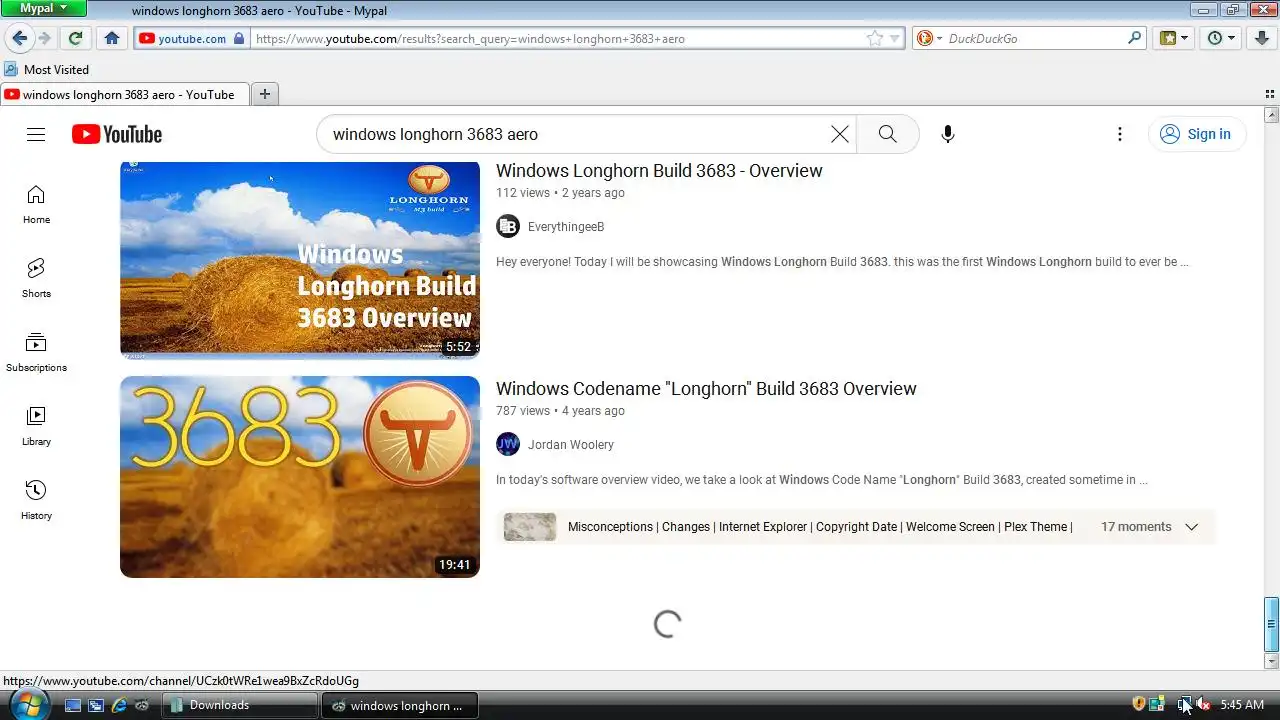
Task: Click Switch between windows quick launch icon
Action: coord(96,705)
